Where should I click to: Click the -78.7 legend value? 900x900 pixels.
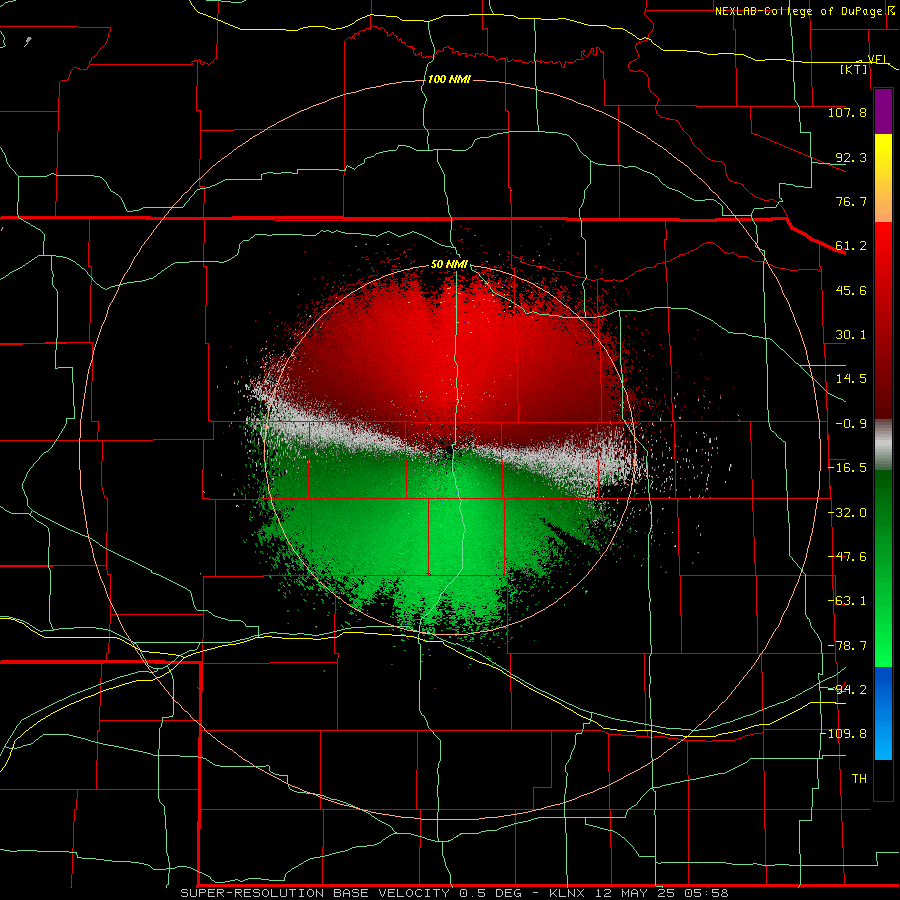(x=847, y=646)
